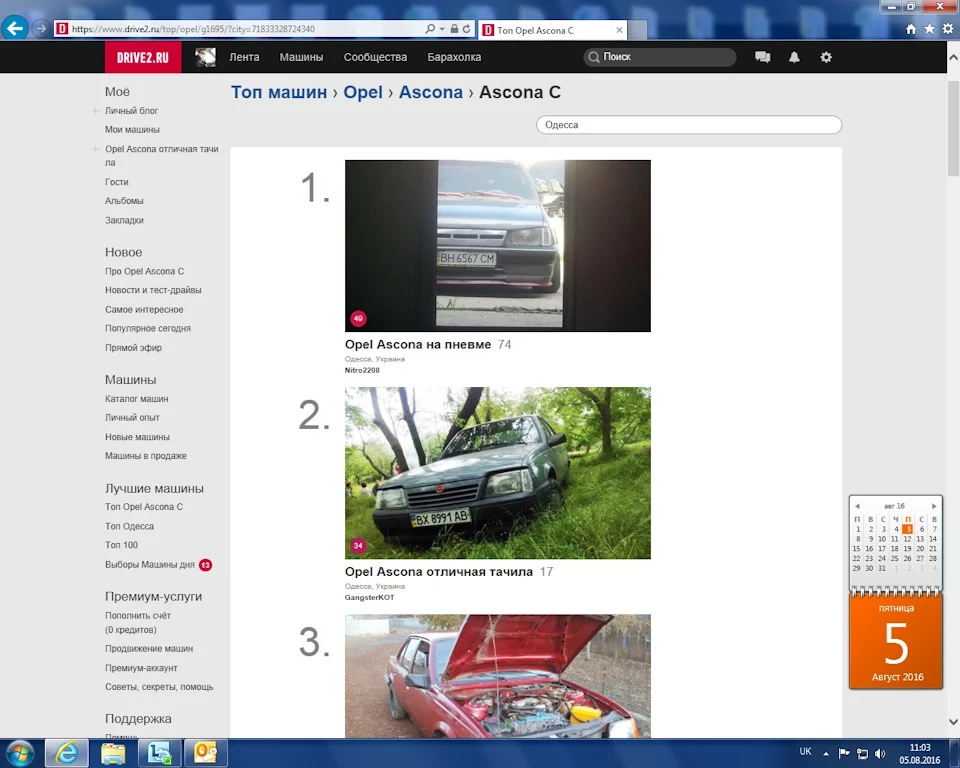Open File Explorer folder from the taskbar

[113, 753]
